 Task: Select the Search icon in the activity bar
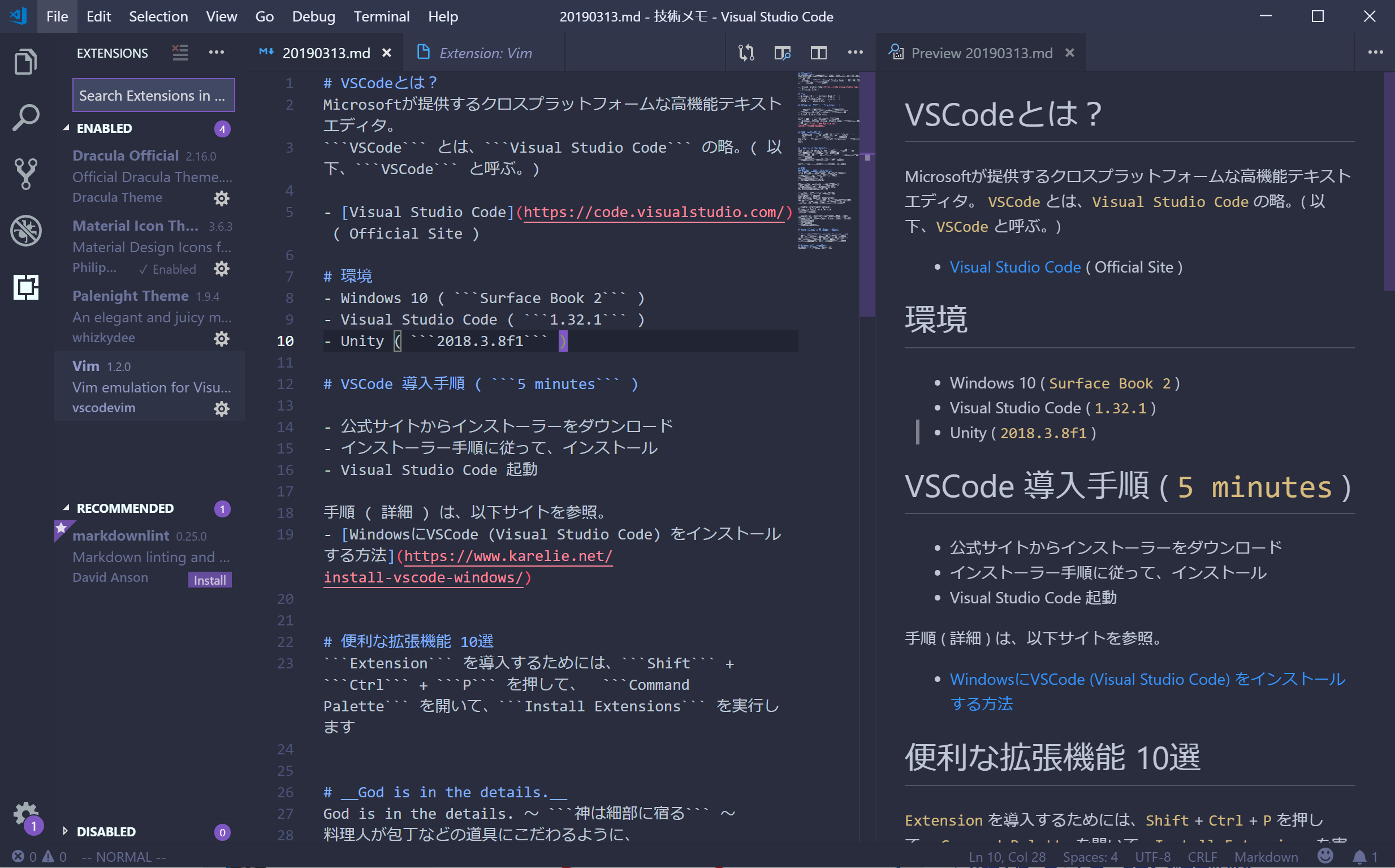pyautogui.click(x=25, y=116)
